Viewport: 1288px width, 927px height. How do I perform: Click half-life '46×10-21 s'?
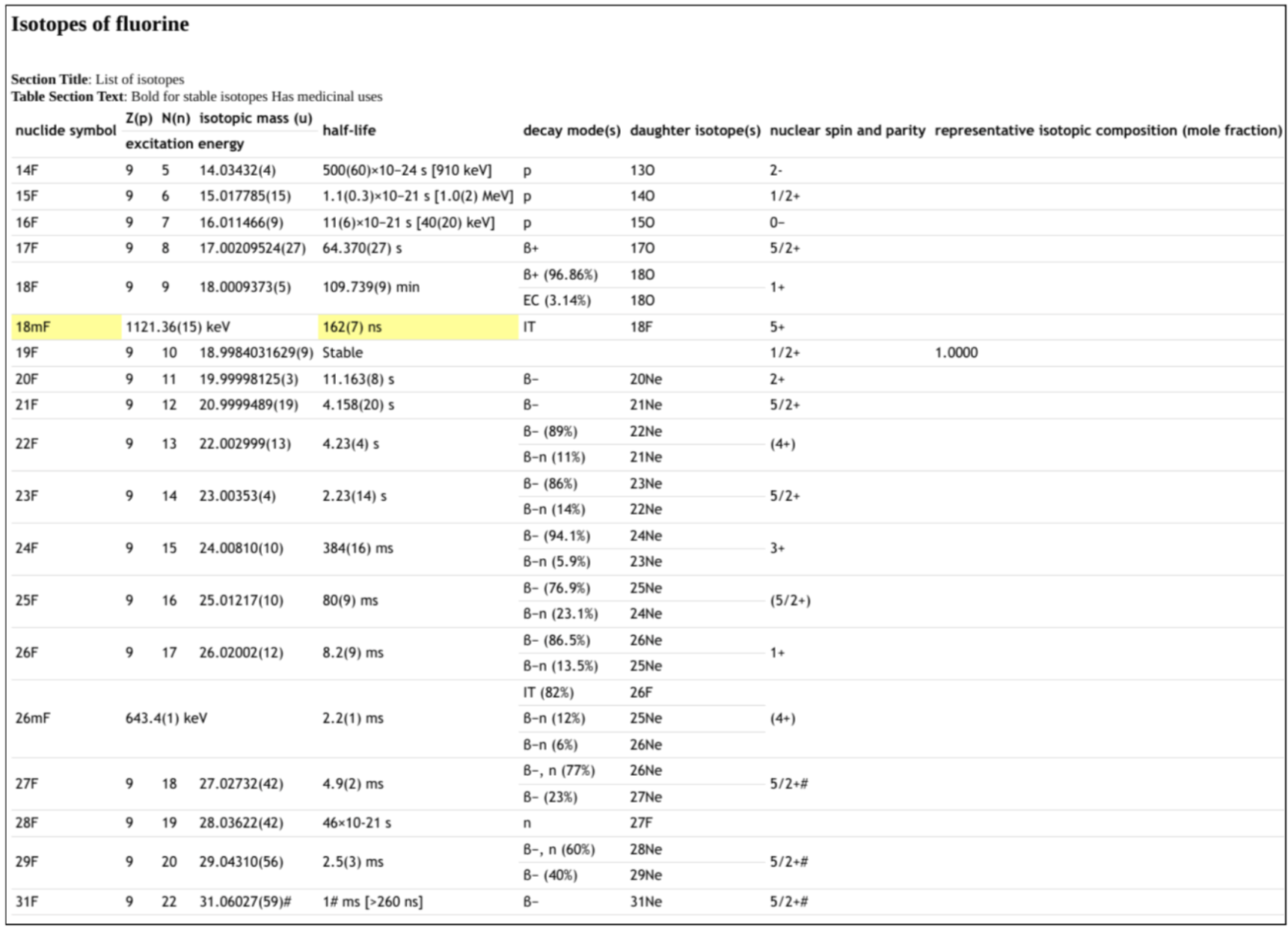pyautogui.click(x=357, y=823)
